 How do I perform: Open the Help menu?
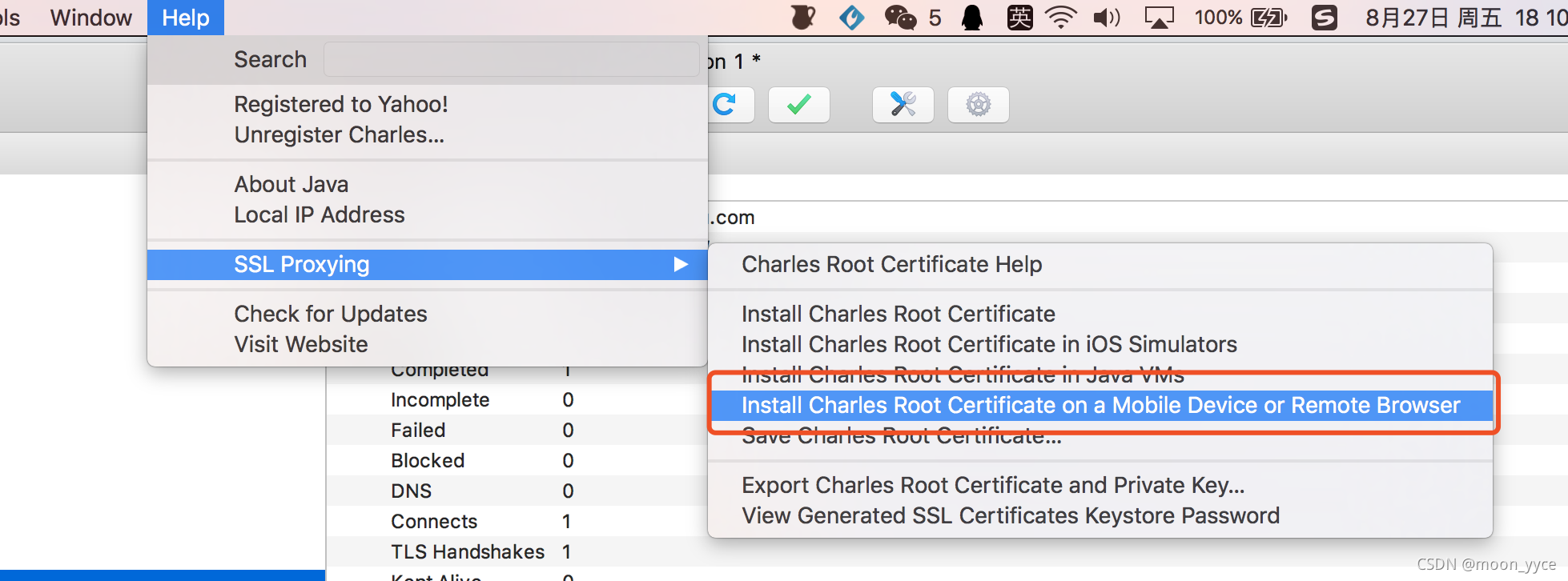tap(186, 18)
